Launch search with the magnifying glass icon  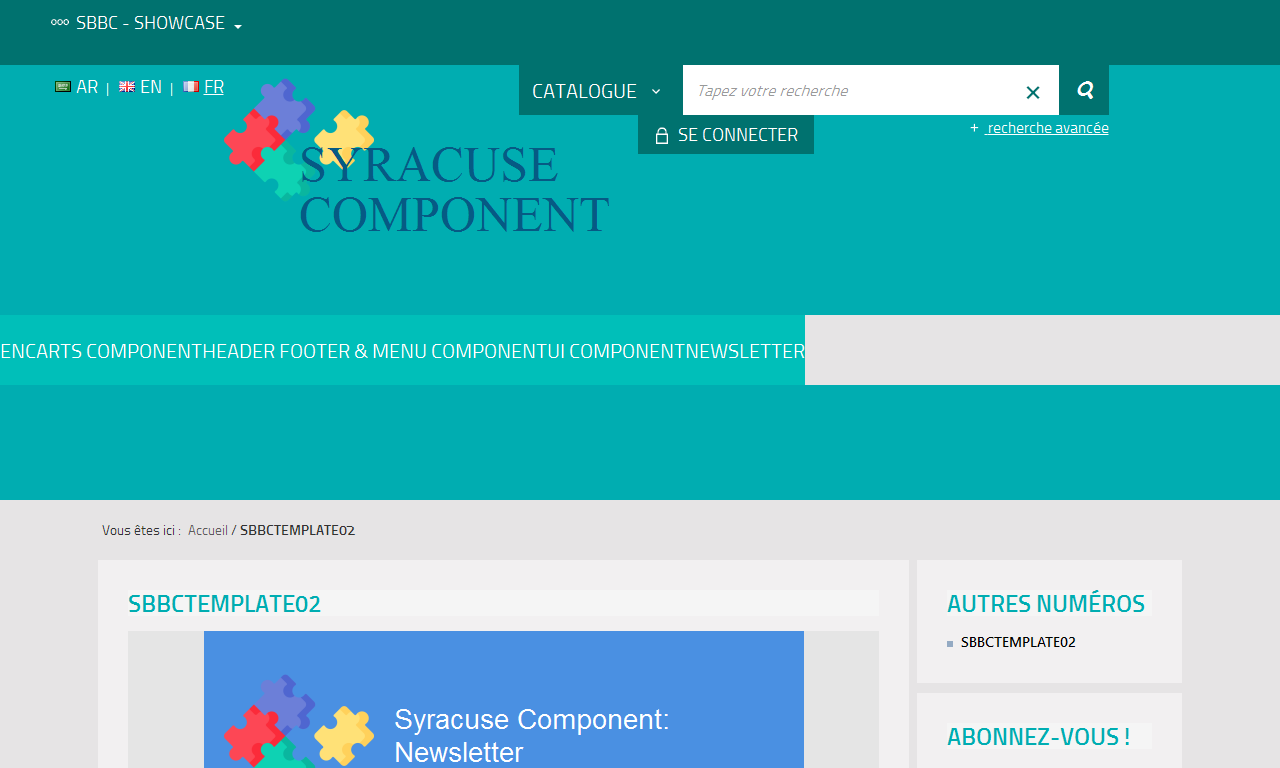click(1084, 91)
